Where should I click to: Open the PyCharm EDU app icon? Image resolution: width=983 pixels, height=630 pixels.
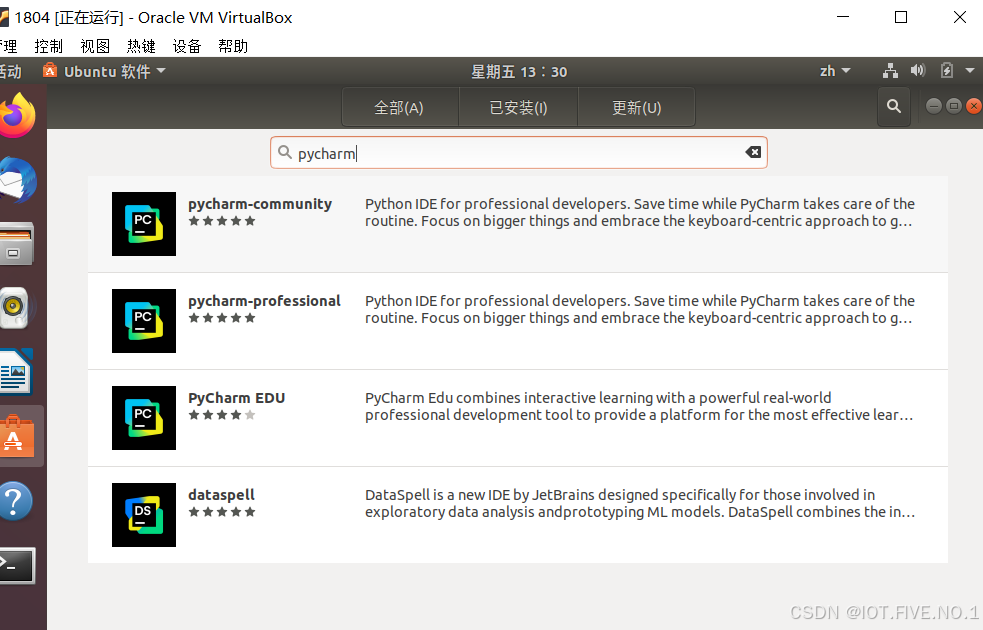144,418
